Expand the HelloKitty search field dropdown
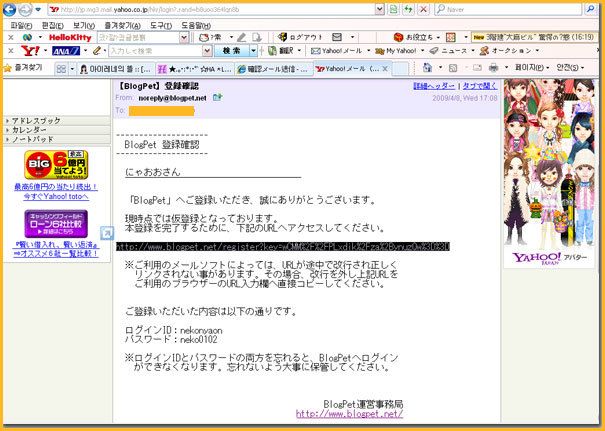The height and width of the screenshot is (431, 605). tap(184, 37)
